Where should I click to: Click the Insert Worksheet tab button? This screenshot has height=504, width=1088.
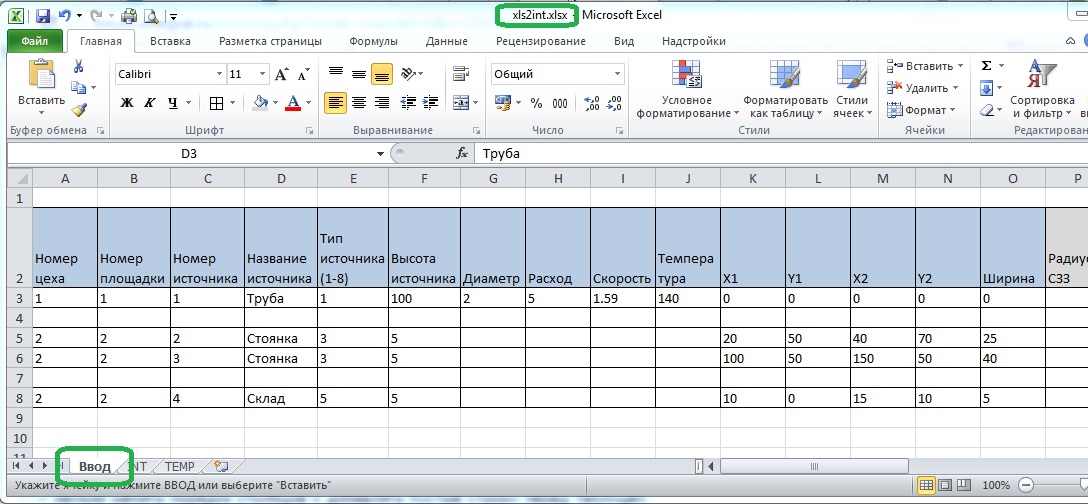[221, 467]
